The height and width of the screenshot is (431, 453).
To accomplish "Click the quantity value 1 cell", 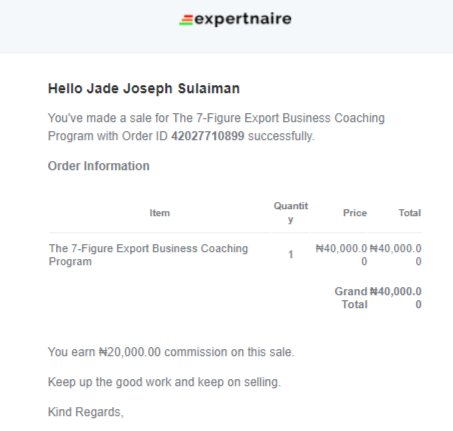I will [290, 255].
